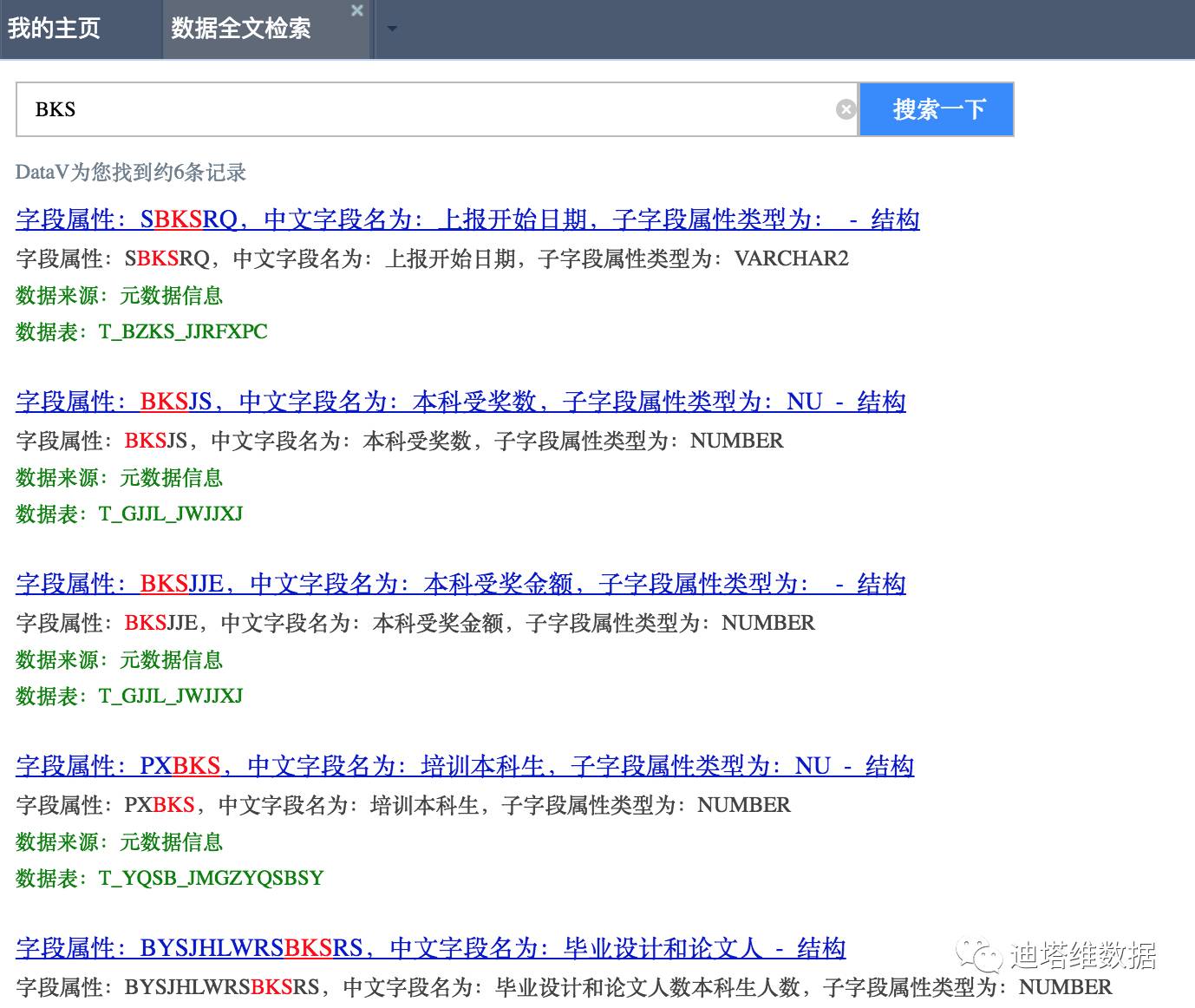The width and height of the screenshot is (1195, 1008).
Task: Click 数据来源：元数据信息 under the SBKSRQ result
Action: (120, 296)
